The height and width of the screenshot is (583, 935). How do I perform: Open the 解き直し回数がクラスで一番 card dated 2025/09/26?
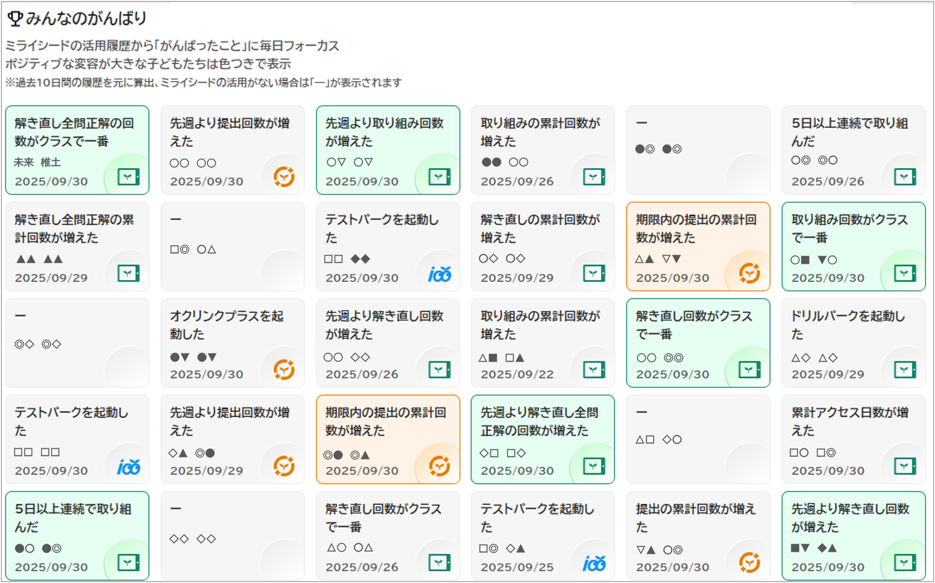[387, 535]
